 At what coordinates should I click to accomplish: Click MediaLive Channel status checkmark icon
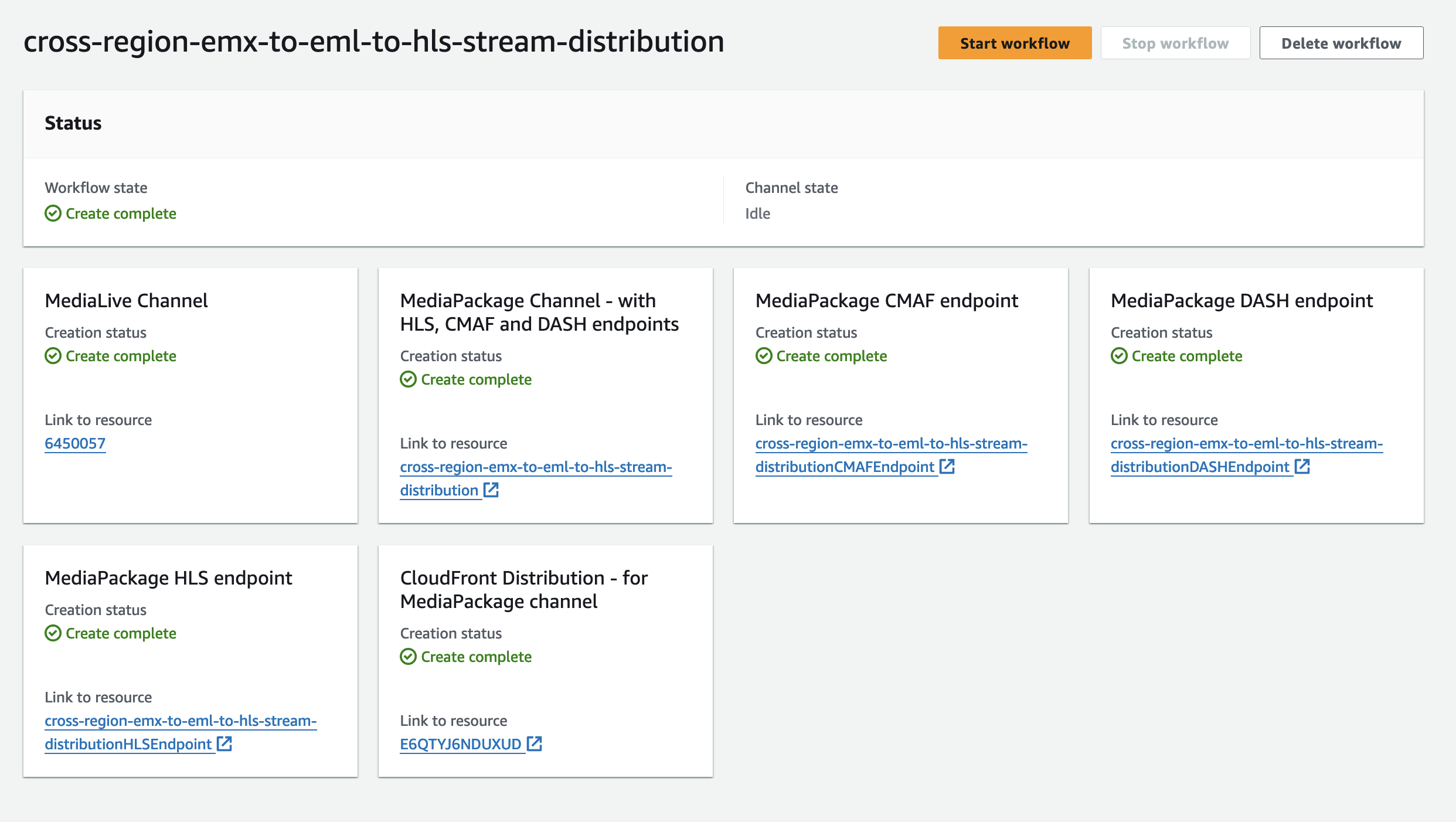(x=53, y=356)
